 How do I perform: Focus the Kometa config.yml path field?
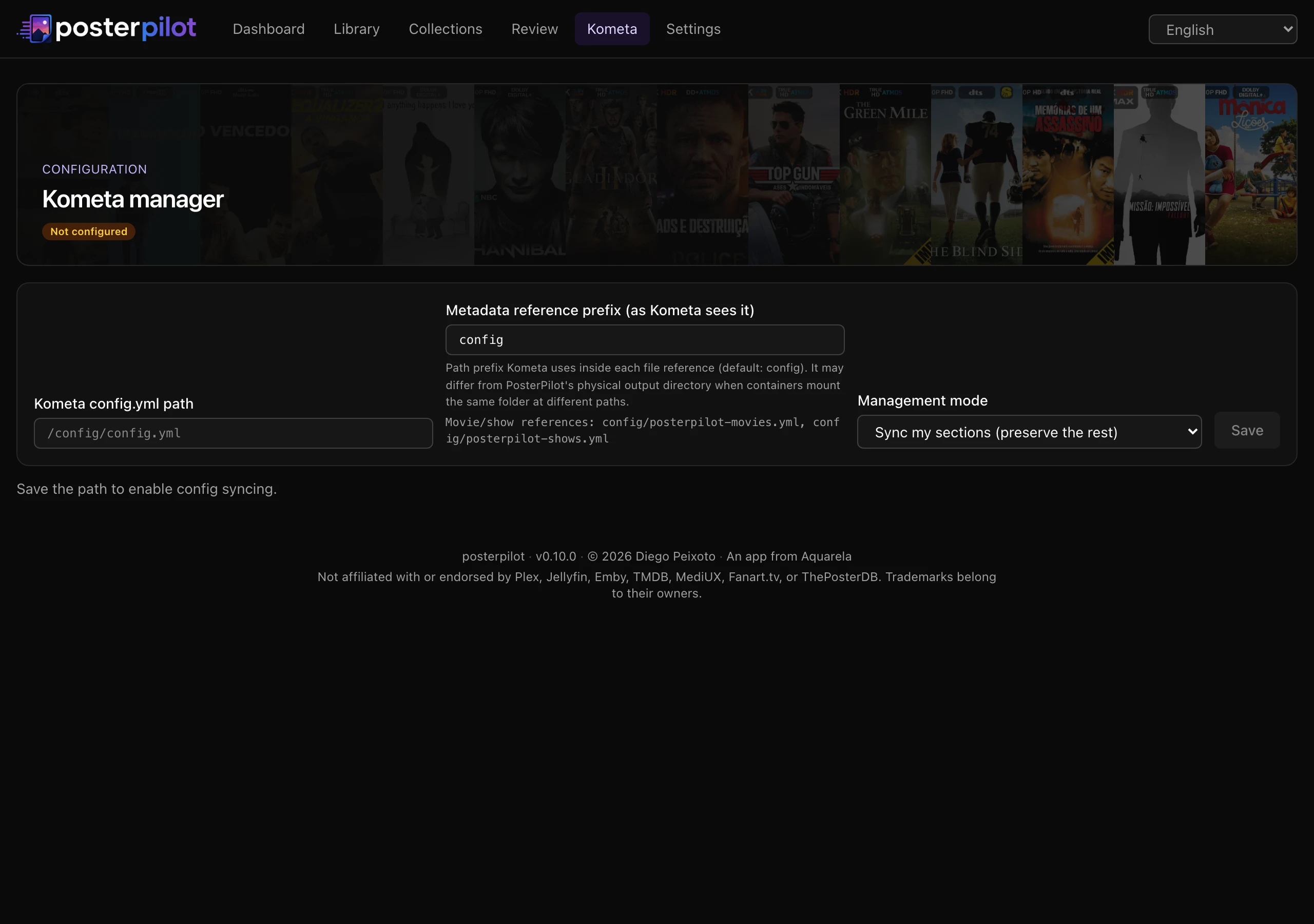(233, 433)
